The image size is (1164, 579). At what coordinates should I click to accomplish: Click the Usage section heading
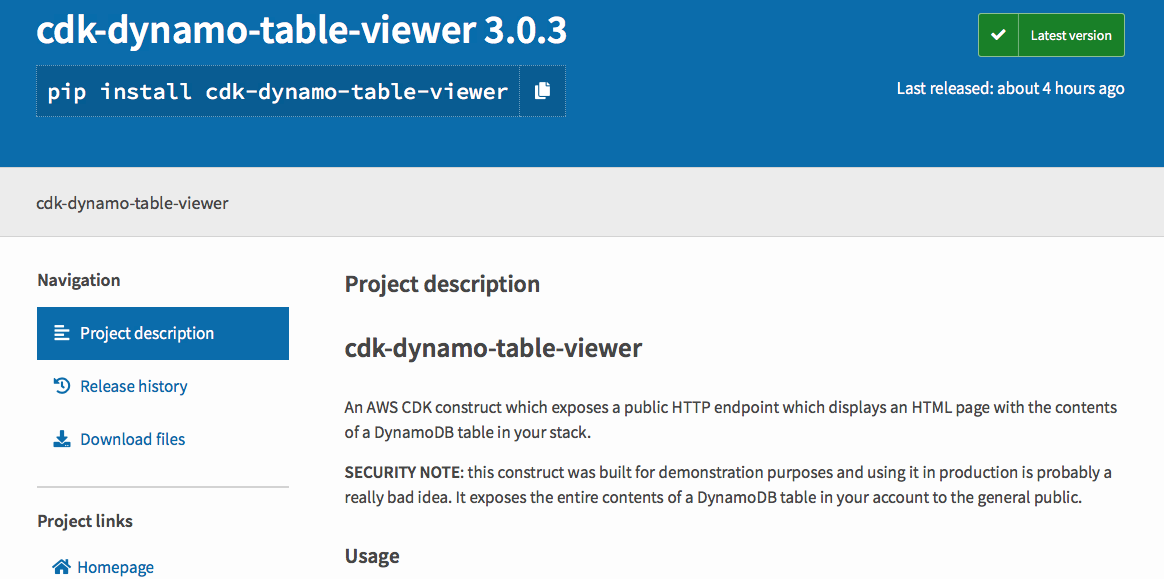pyautogui.click(x=372, y=556)
